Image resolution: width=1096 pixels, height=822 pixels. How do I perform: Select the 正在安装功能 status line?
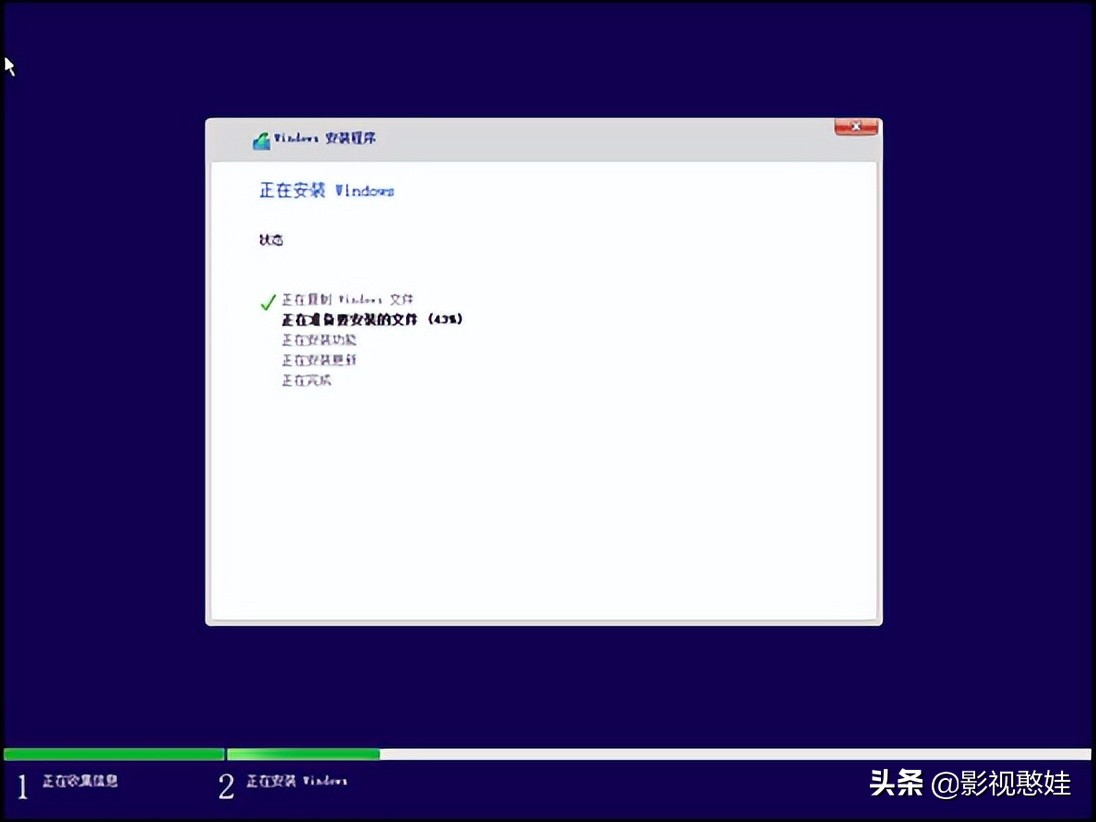320,339
